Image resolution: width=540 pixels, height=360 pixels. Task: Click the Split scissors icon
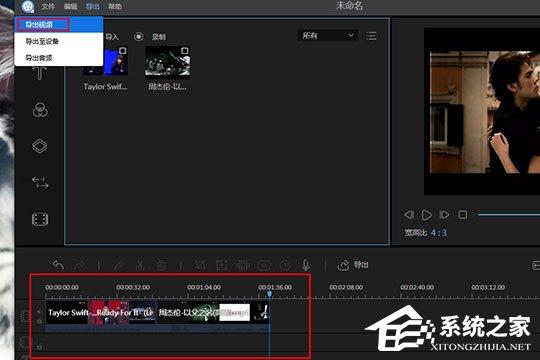(139, 265)
